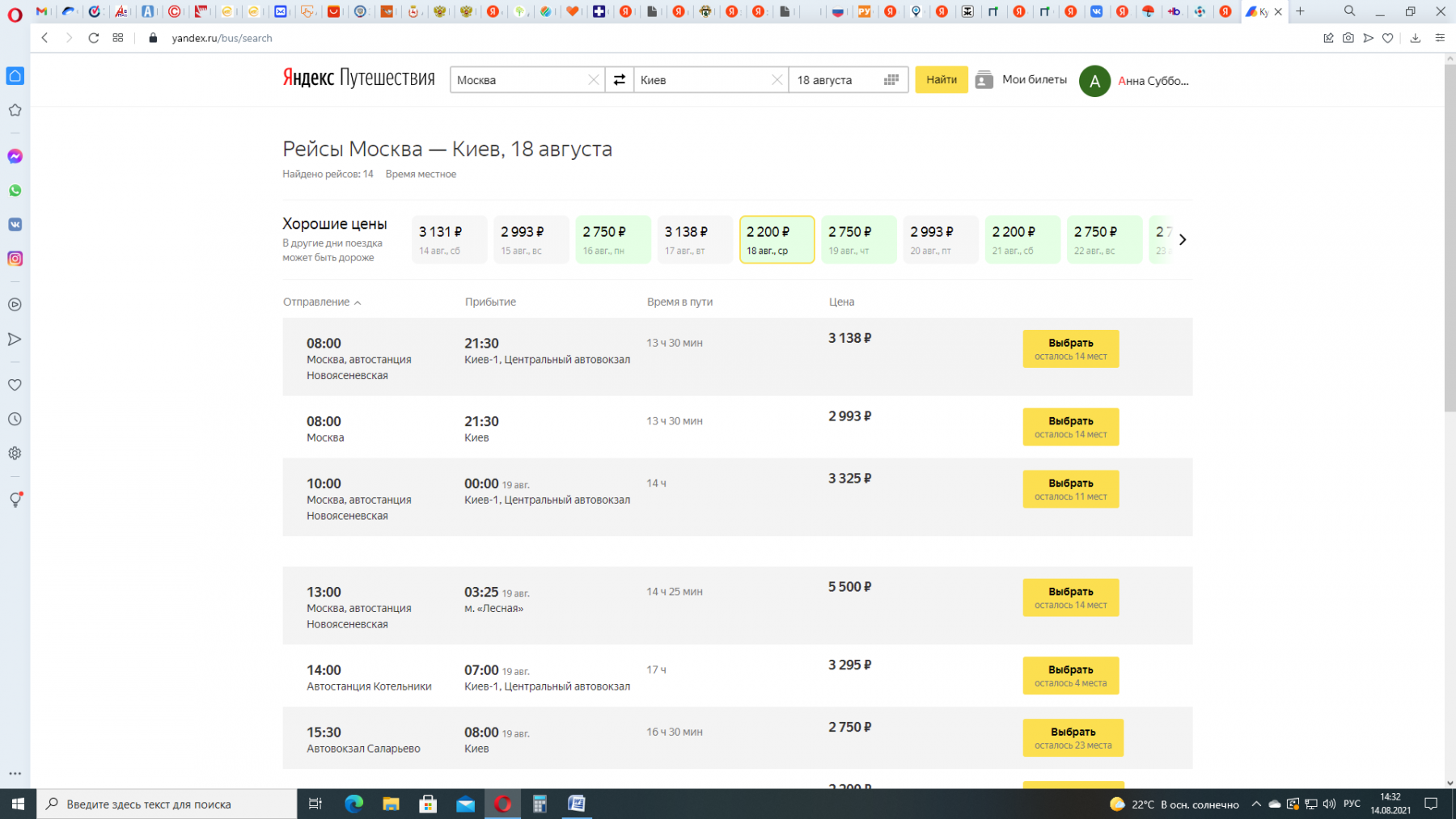
Task: Click page vertical scrollbar
Action: point(1450,239)
